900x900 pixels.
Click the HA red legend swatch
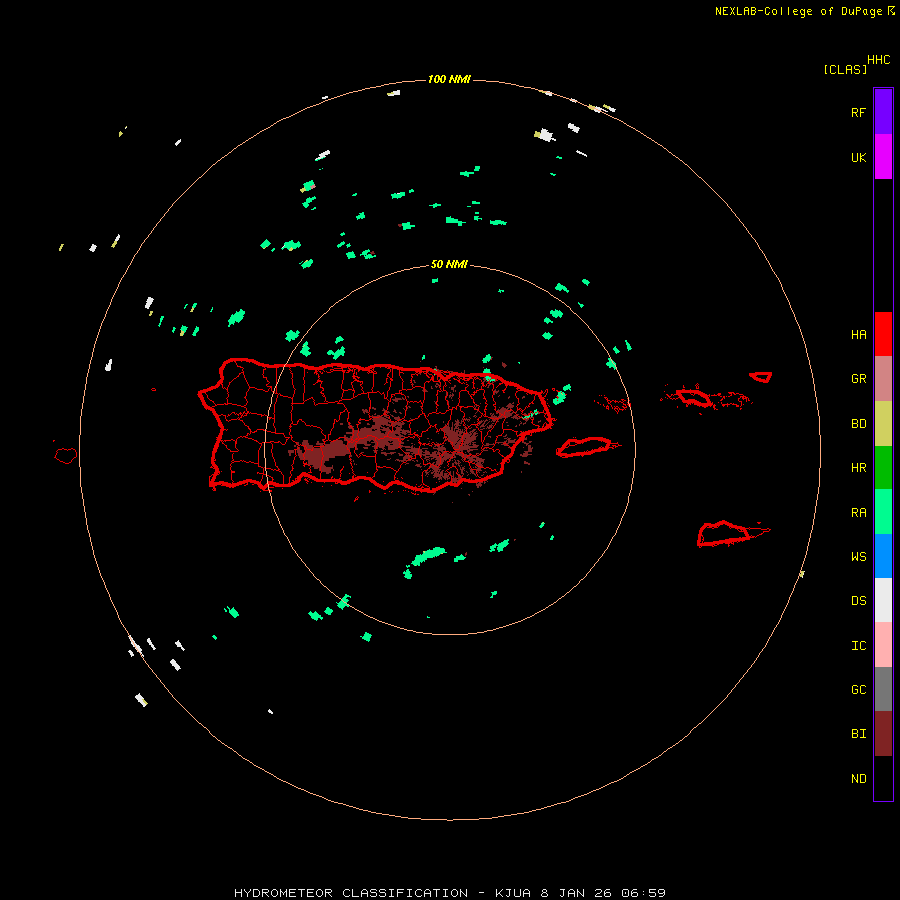pyautogui.click(x=883, y=334)
